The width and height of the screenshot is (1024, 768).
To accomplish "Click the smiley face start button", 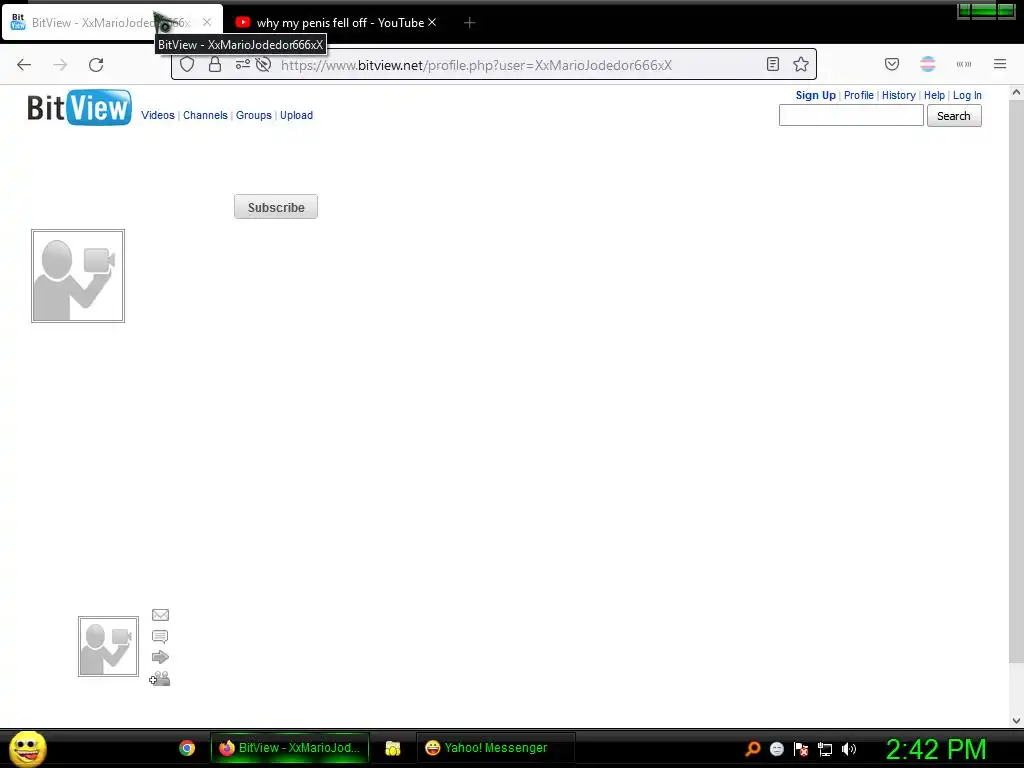I will tap(27, 748).
